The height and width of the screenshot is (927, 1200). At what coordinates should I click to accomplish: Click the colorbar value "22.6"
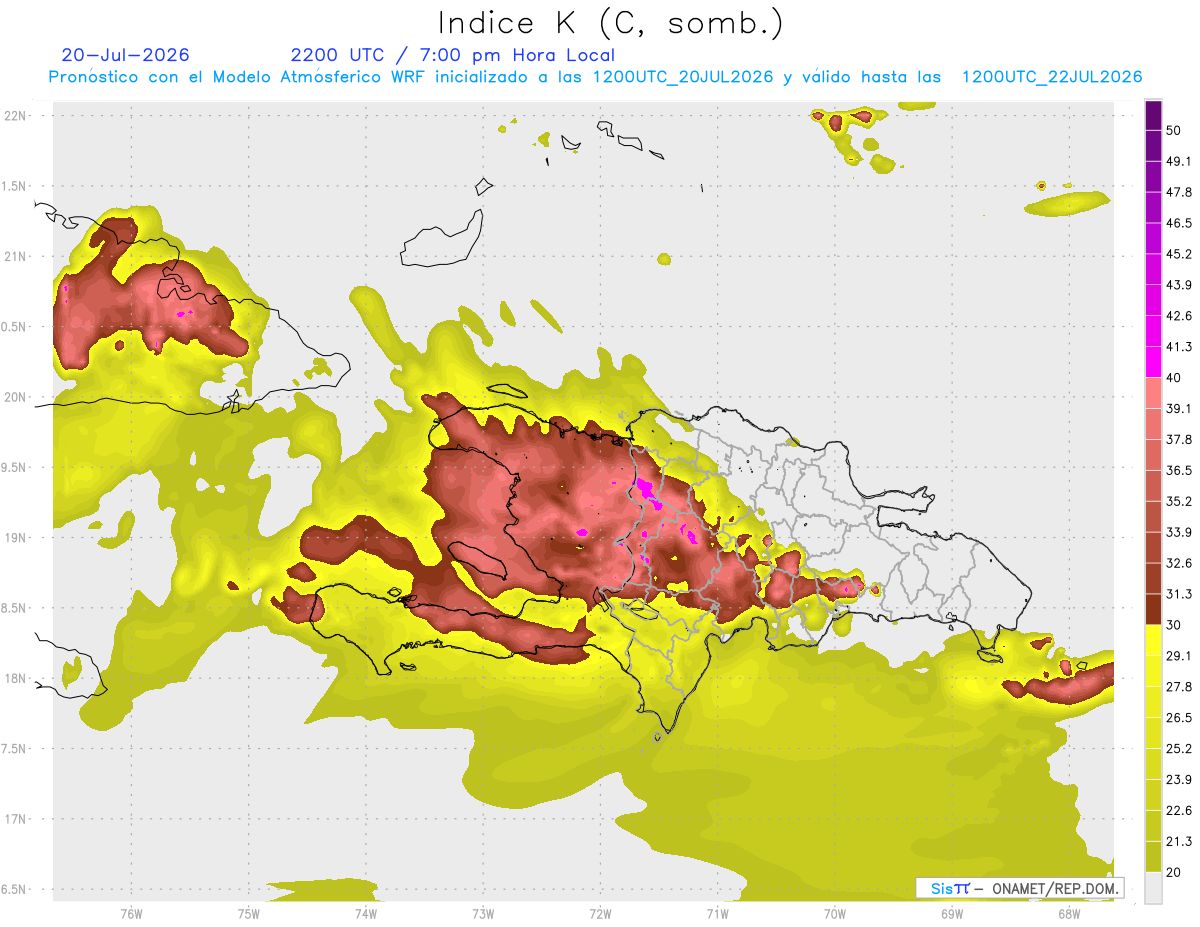[x=1179, y=811]
